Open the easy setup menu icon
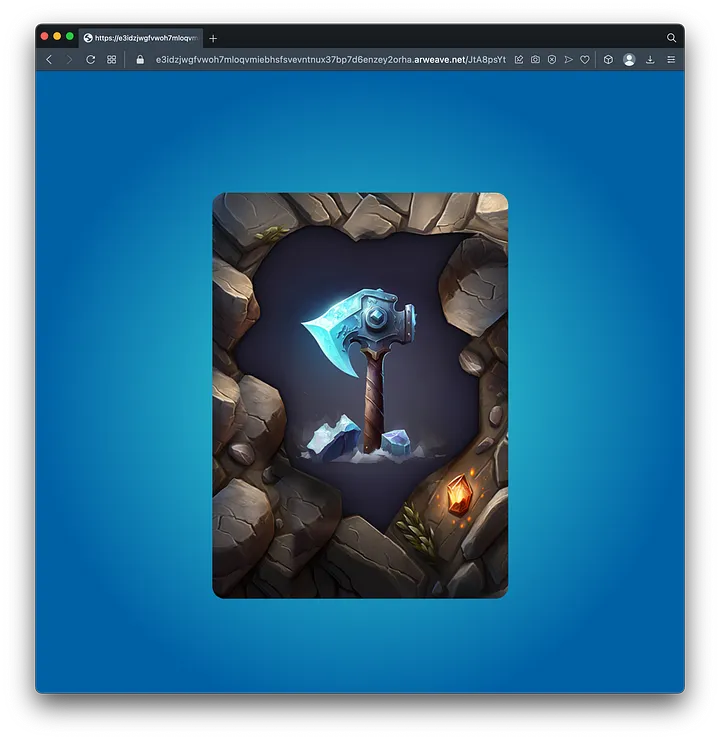Viewport: 720px width, 740px height. coord(671,59)
